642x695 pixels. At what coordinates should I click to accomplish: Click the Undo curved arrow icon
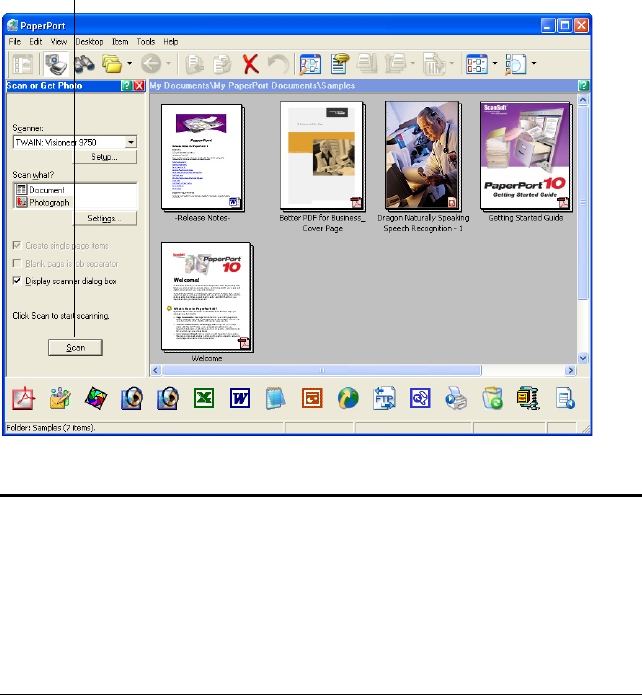click(278, 64)
